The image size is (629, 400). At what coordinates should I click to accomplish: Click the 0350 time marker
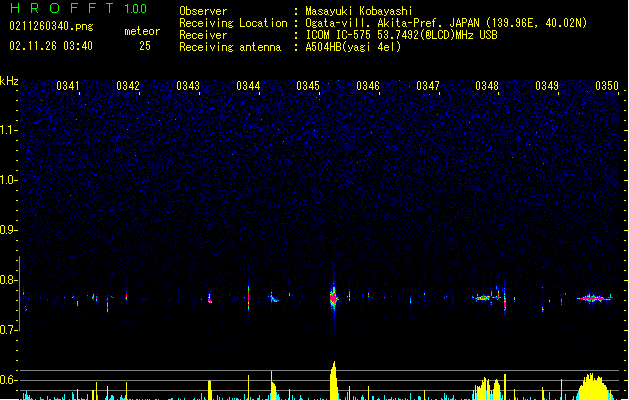click(607, 86)
